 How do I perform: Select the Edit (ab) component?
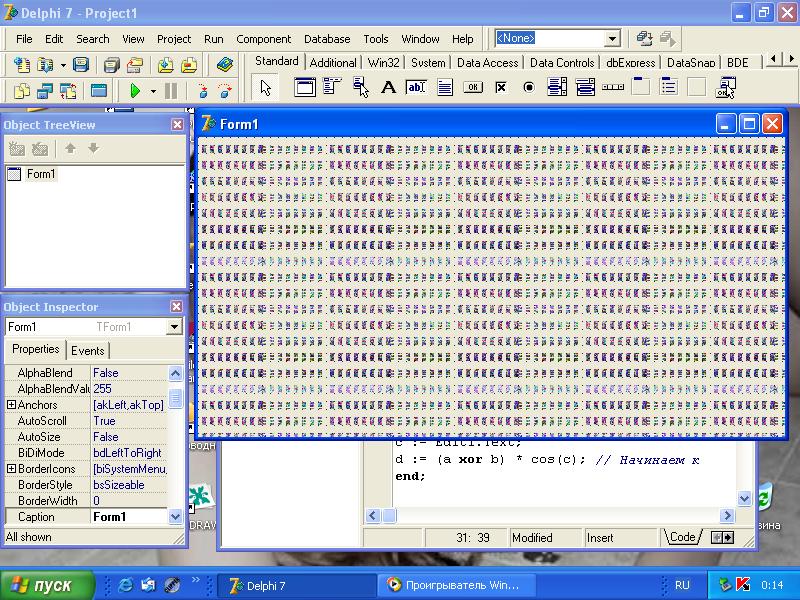(x=416, y=87)
